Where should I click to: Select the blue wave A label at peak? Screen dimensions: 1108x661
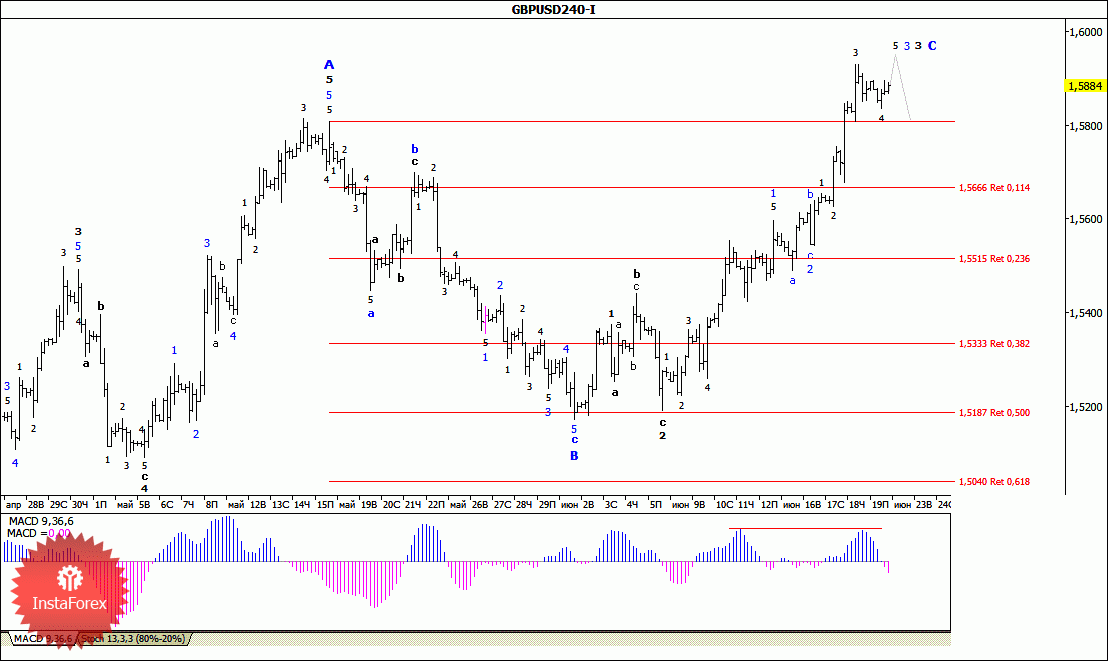tap(329, 65)
